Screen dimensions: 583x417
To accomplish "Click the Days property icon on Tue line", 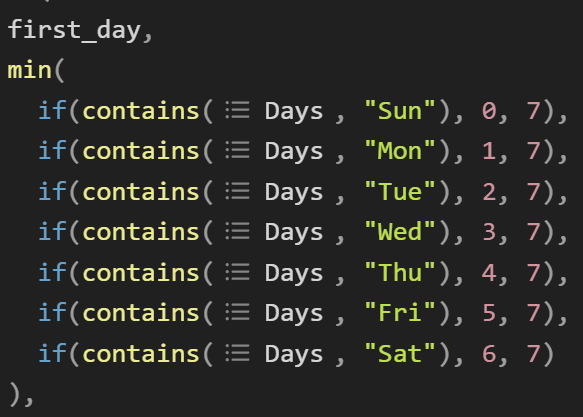I will click(x=238, y=191).
